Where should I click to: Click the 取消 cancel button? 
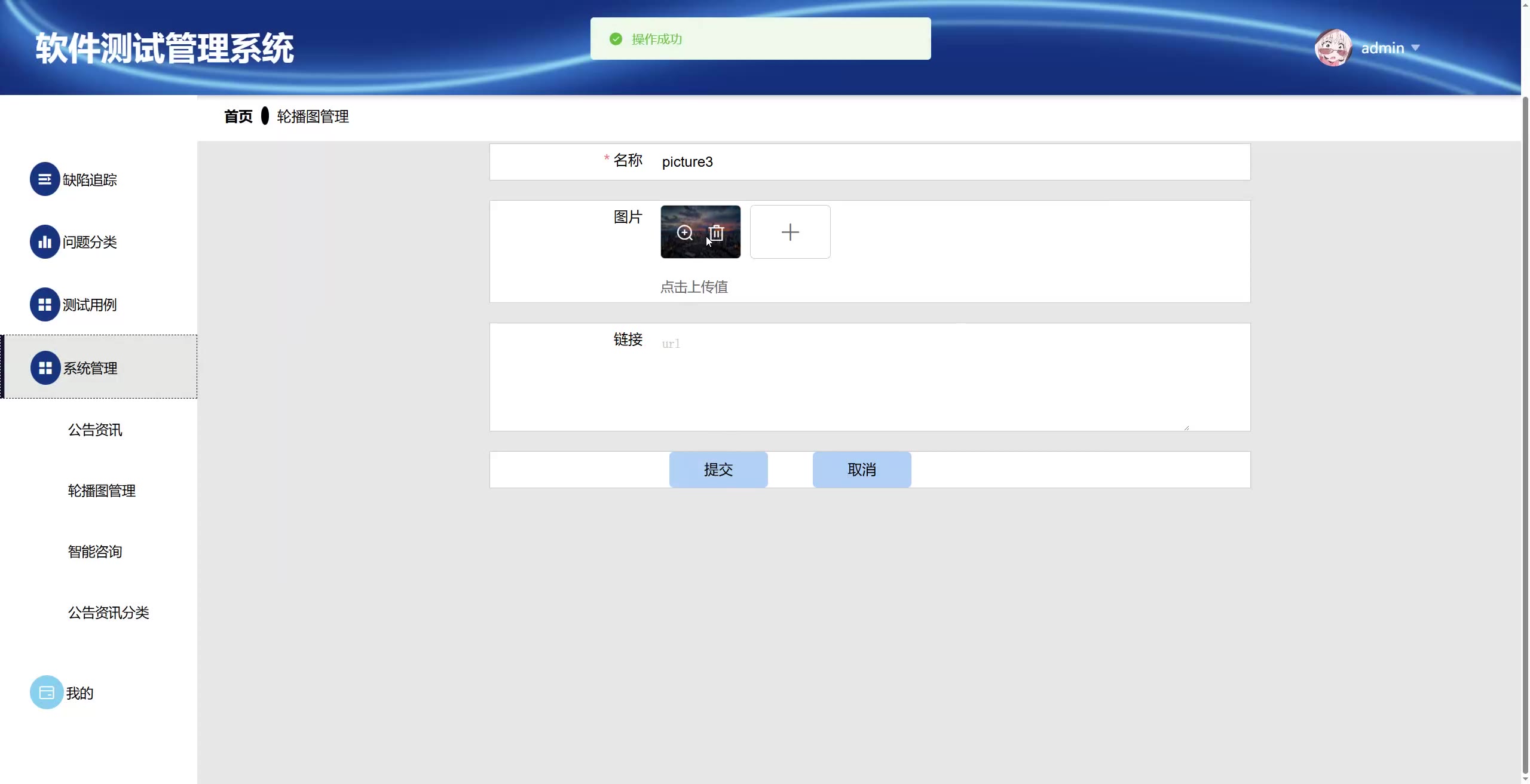[x=861, y=470]
